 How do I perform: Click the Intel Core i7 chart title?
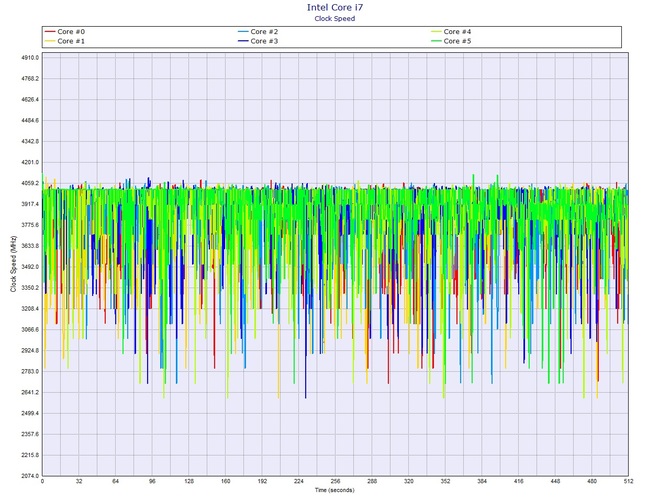[335, 7]
